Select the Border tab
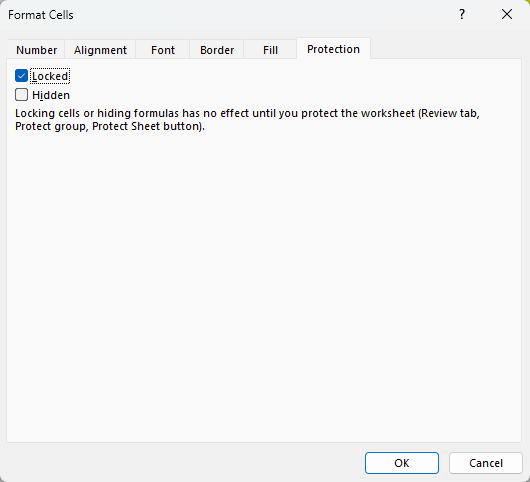This screenshot has height=482, width=530. 217,50
